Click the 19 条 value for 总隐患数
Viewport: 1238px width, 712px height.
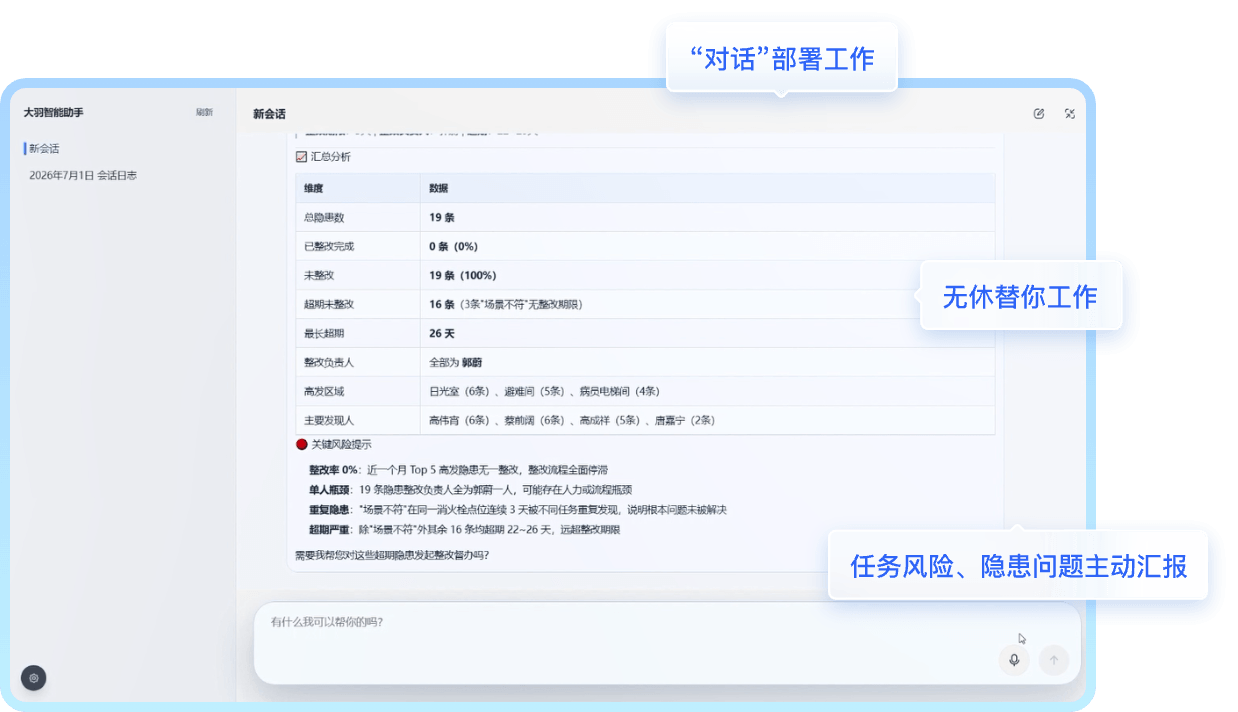click(x=442, y=217)
